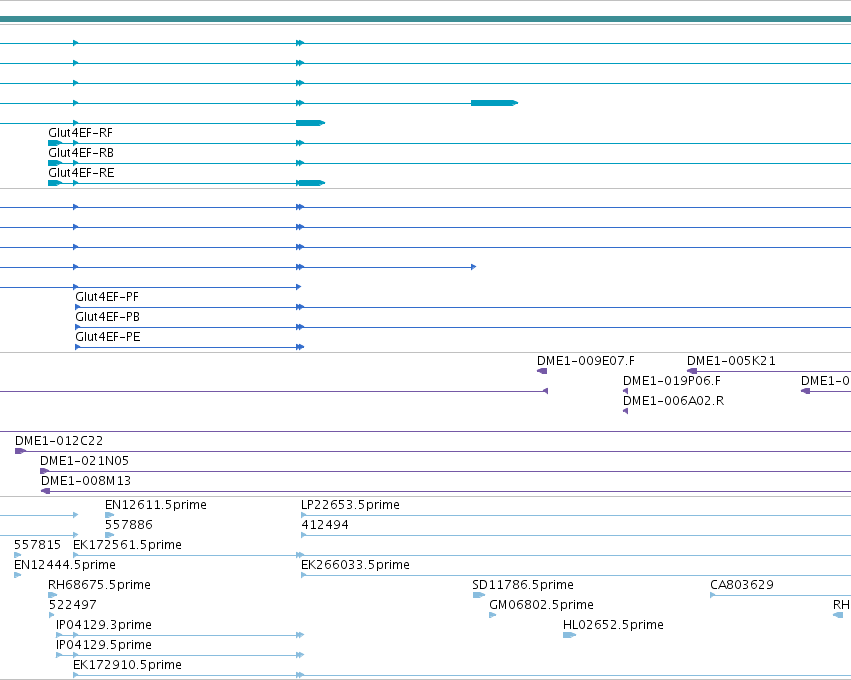Click the DME1-009E07.F purple arrow glyph

point(542,371)
